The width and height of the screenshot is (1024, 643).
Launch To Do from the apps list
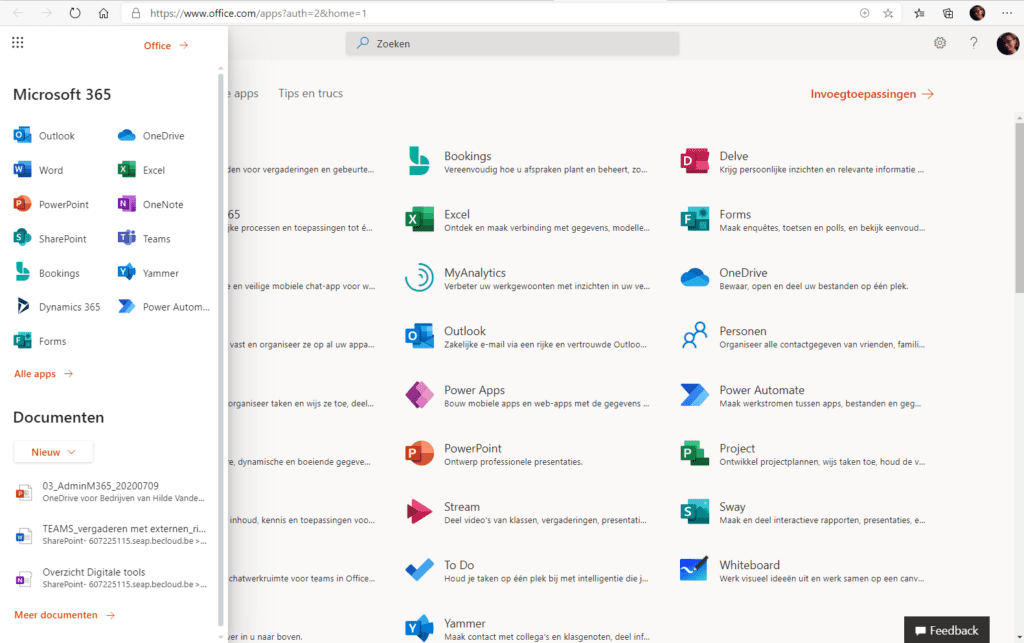(527, 571)
